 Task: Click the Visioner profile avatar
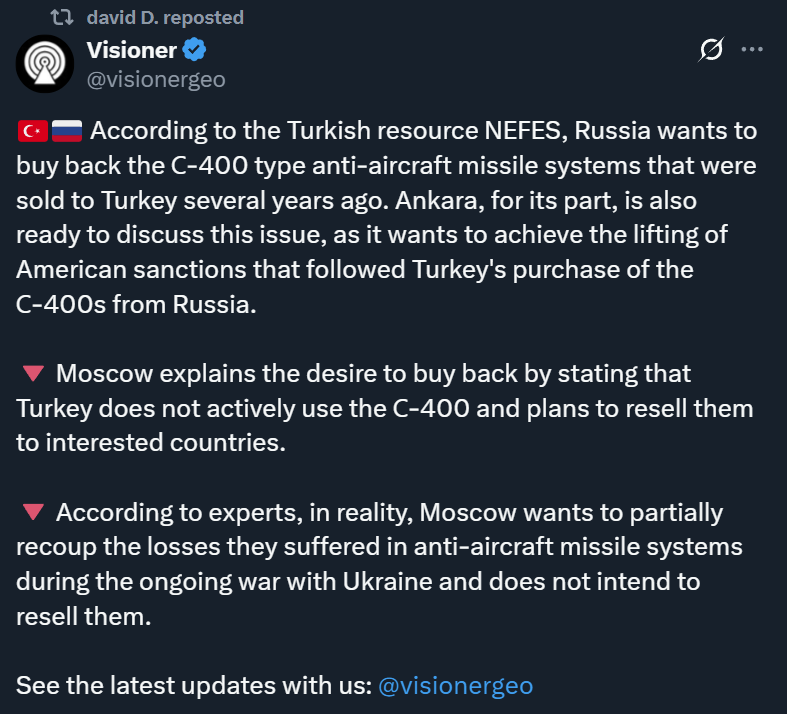44,64
